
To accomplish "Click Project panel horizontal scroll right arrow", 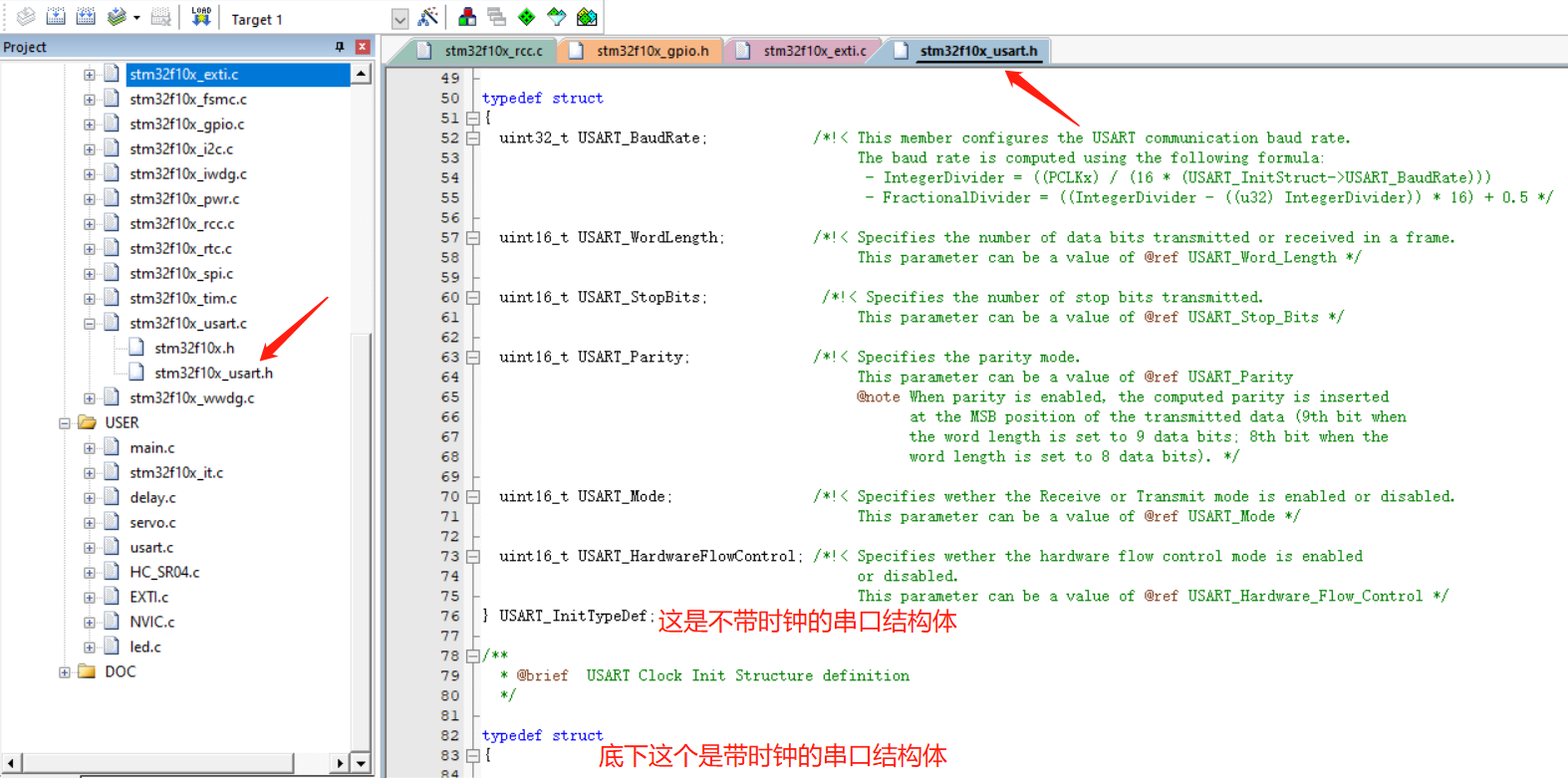I will click(340, 763).
